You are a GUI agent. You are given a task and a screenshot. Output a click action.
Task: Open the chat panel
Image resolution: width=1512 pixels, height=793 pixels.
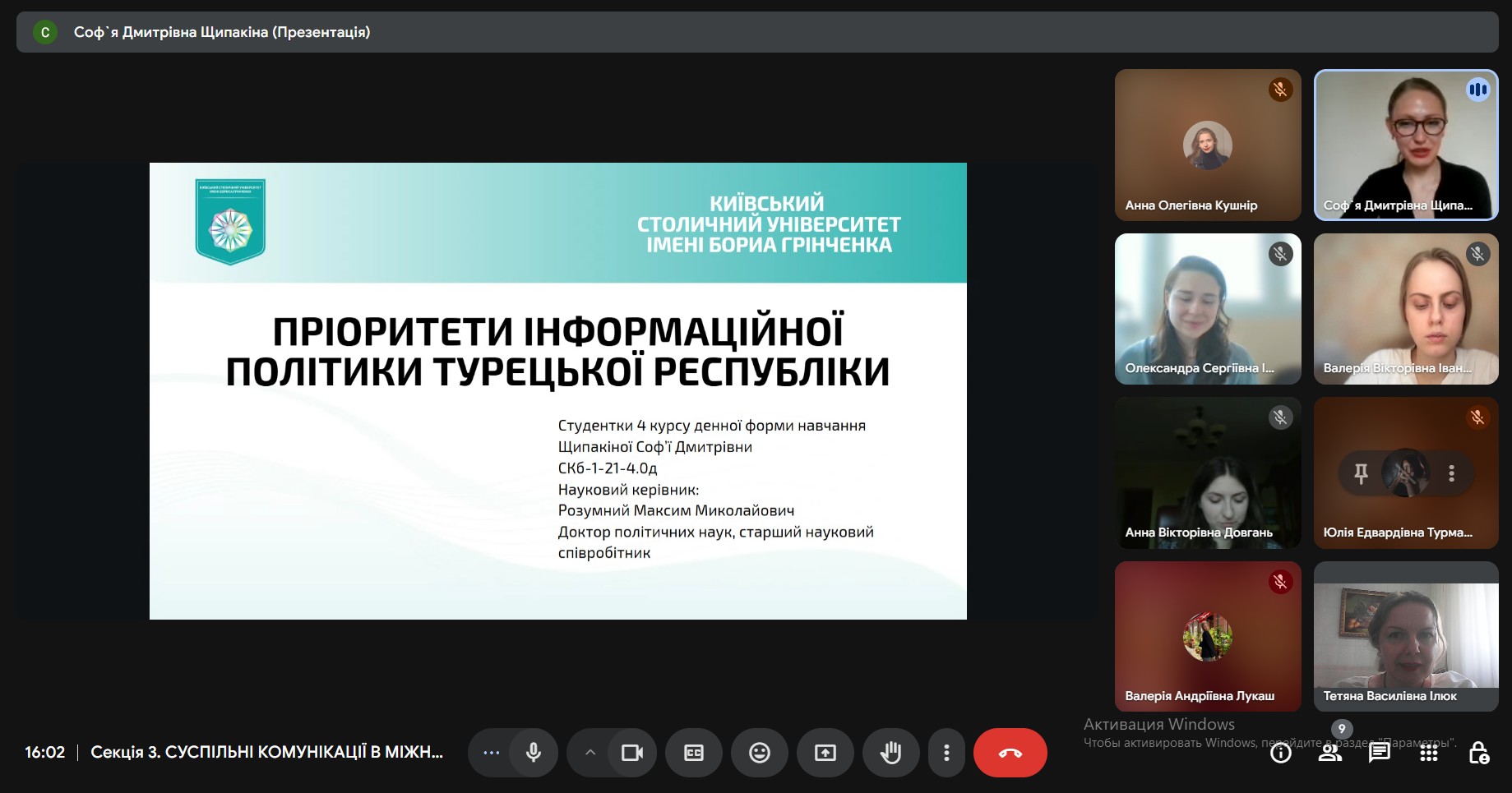[x=1380, y=753]
